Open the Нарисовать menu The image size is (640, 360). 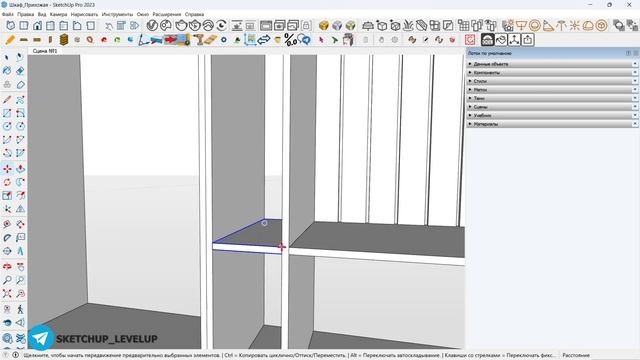pyautogui.click(x=84, y=14)
